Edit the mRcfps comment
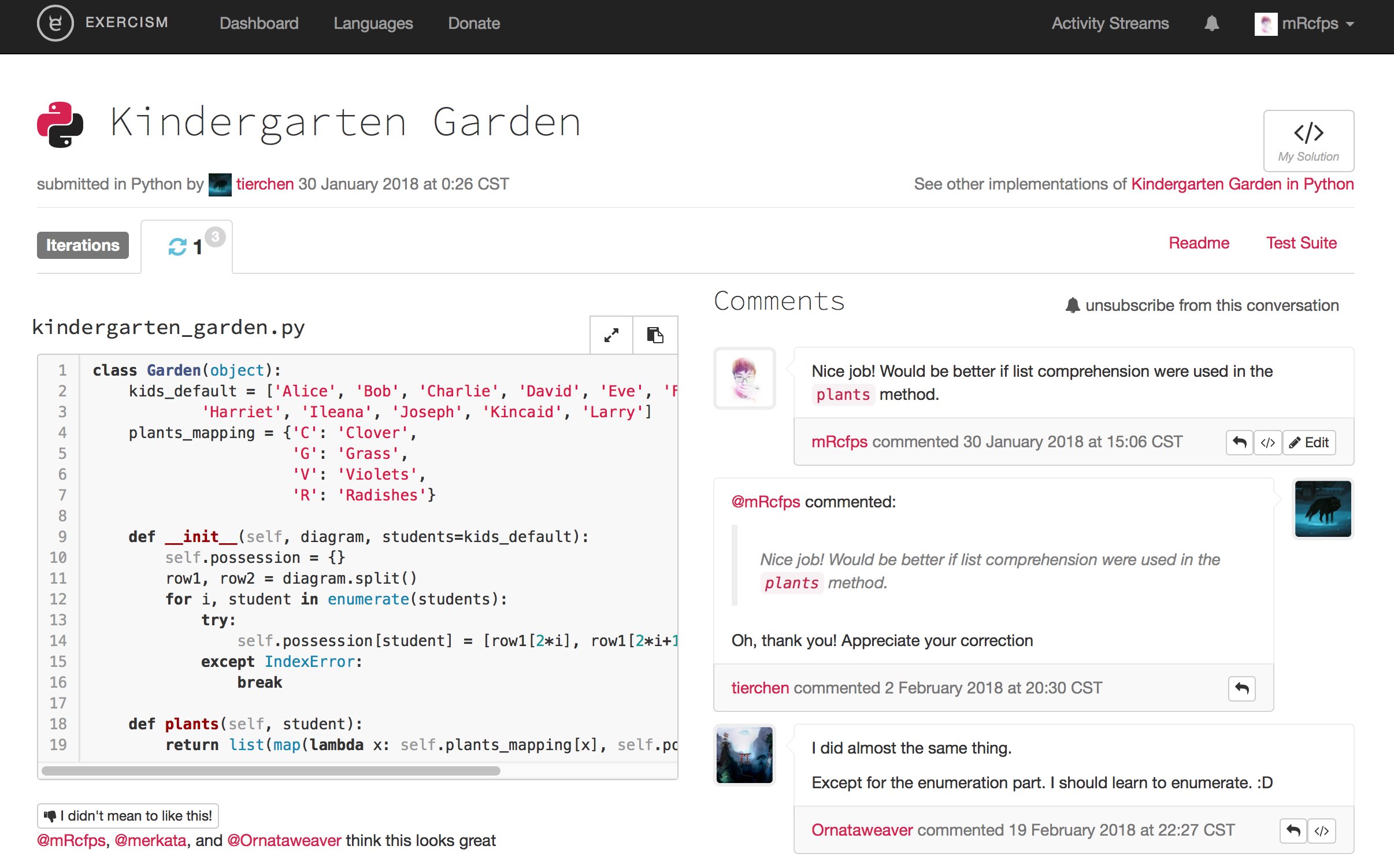 click(1309, 443)
